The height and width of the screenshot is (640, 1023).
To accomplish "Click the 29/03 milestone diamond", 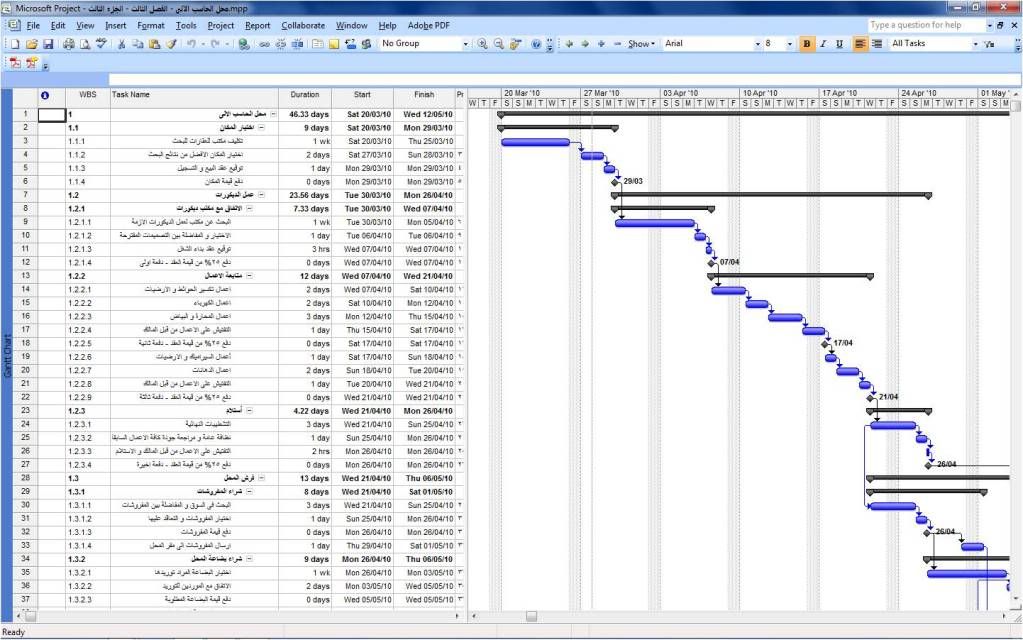I will [615, 182].
